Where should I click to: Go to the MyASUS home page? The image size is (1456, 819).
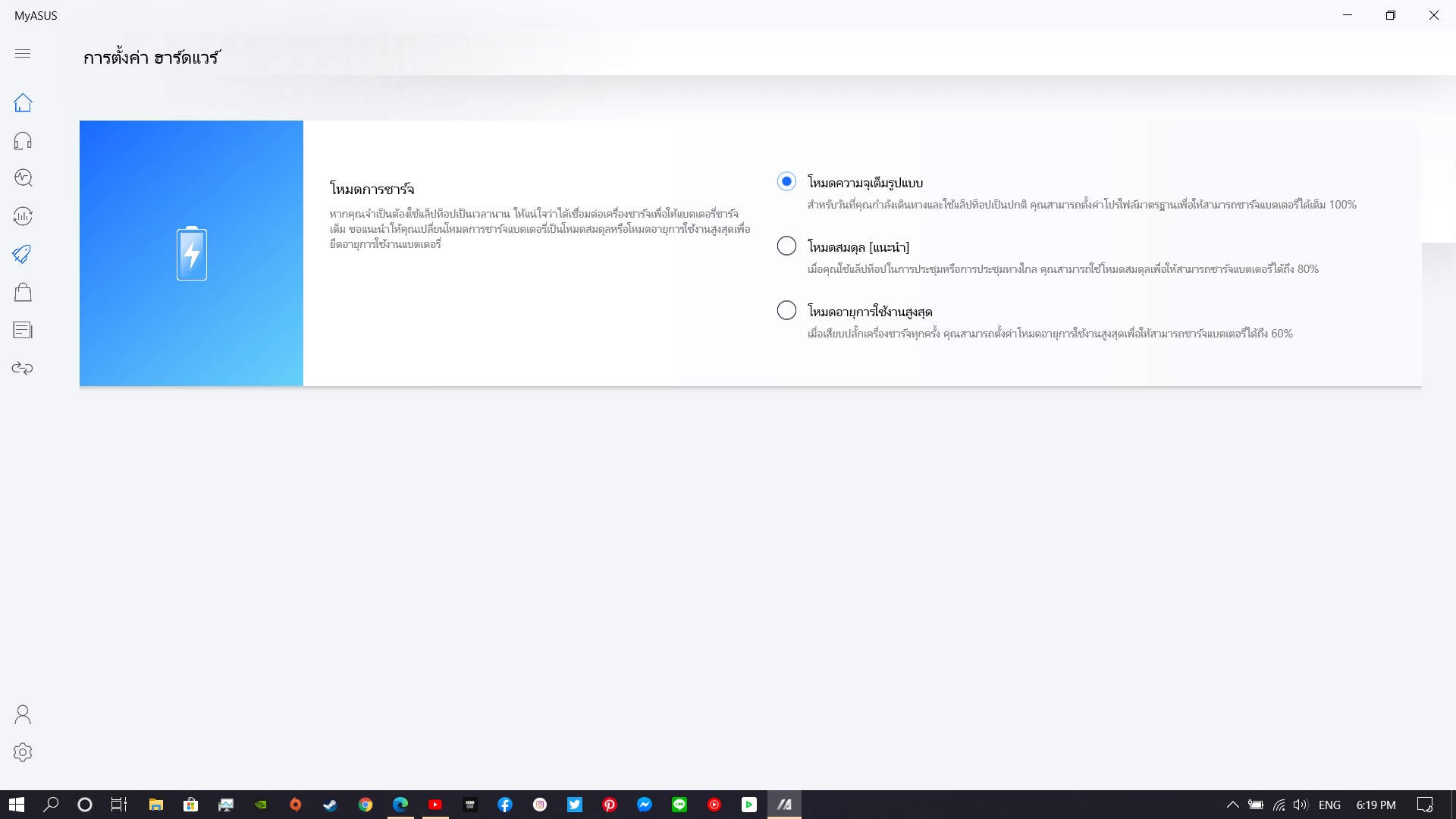click(x=23, y=102)
